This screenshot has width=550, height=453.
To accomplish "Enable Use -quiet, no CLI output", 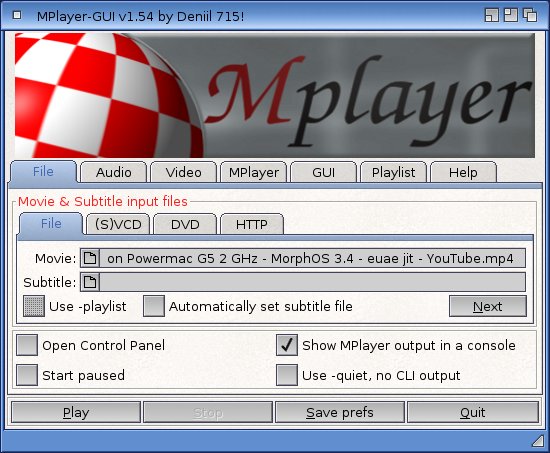I will tap(287, 375).
